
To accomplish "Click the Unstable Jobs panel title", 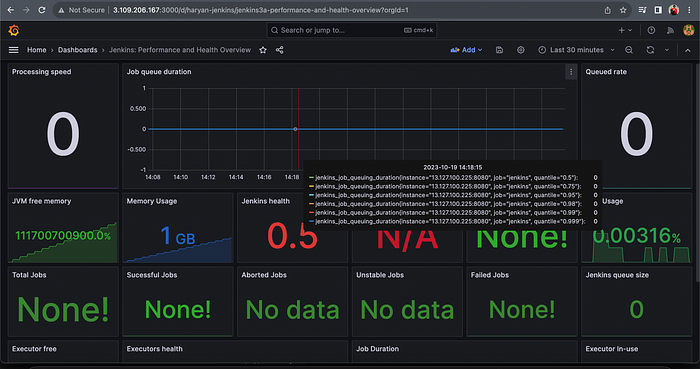I will point(380,275).
